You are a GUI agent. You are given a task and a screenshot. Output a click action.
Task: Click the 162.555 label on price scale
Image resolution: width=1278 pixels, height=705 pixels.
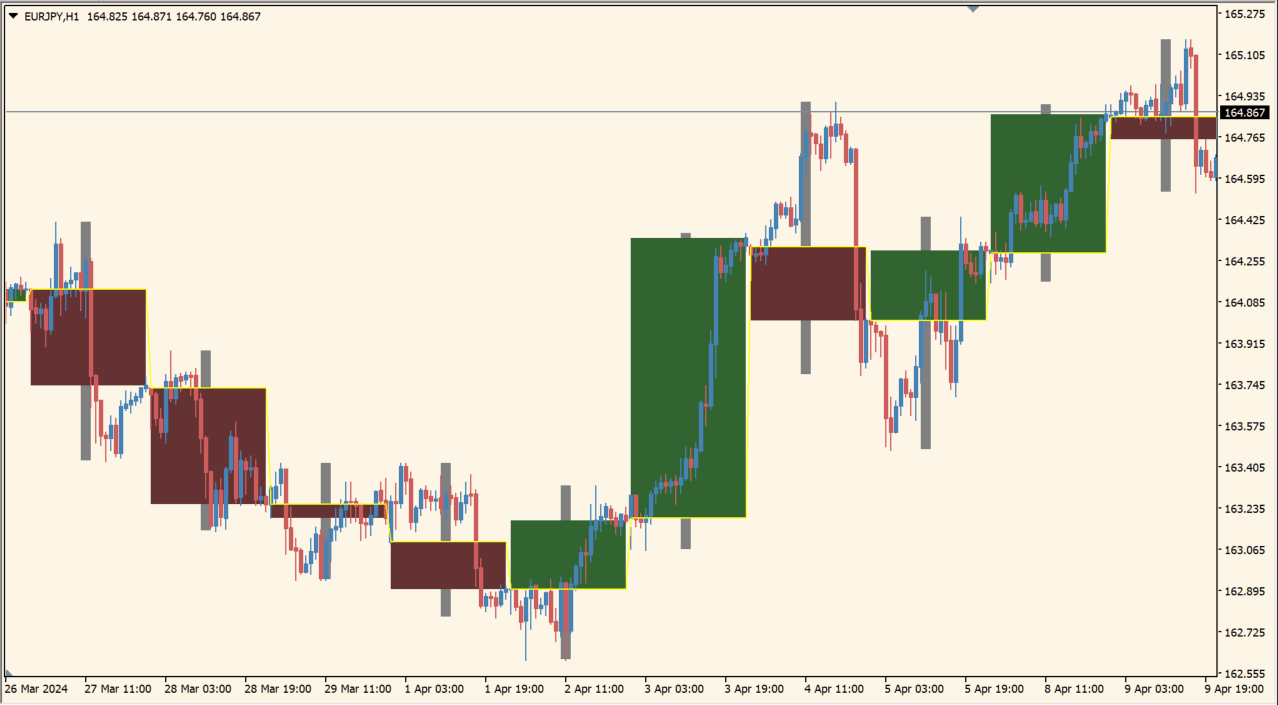coord(1245,673)
